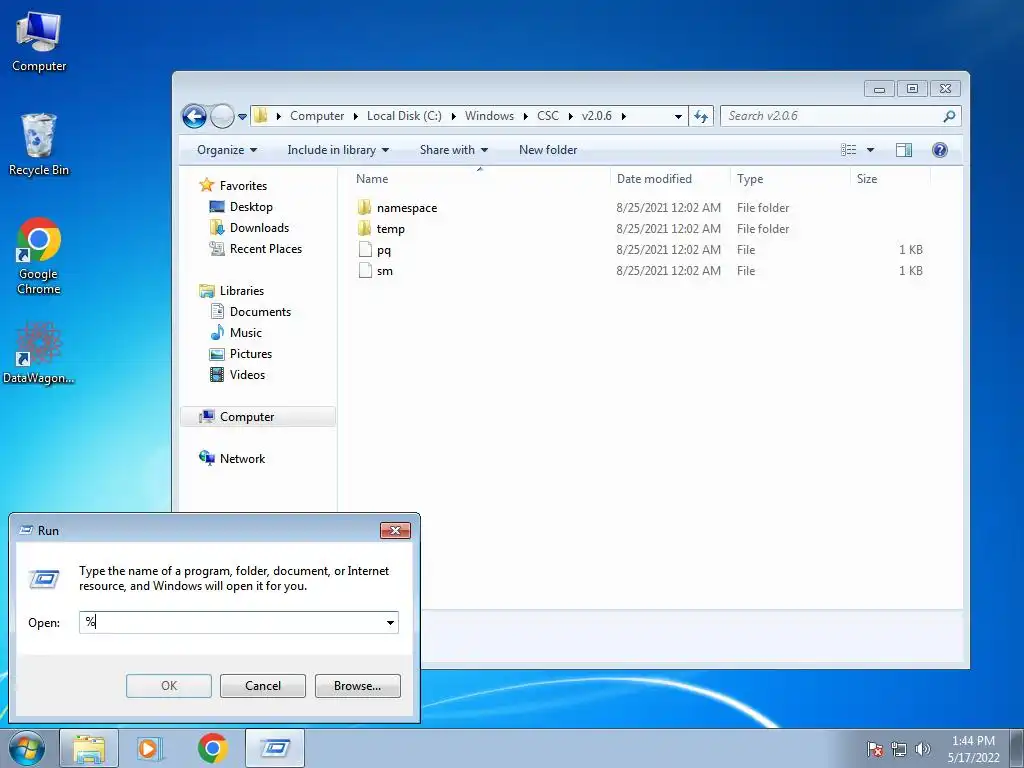Viewport: 1024px width, 768px height.
Task: Select Computer in the address breadcrumb
Action: tap(317, 116)
